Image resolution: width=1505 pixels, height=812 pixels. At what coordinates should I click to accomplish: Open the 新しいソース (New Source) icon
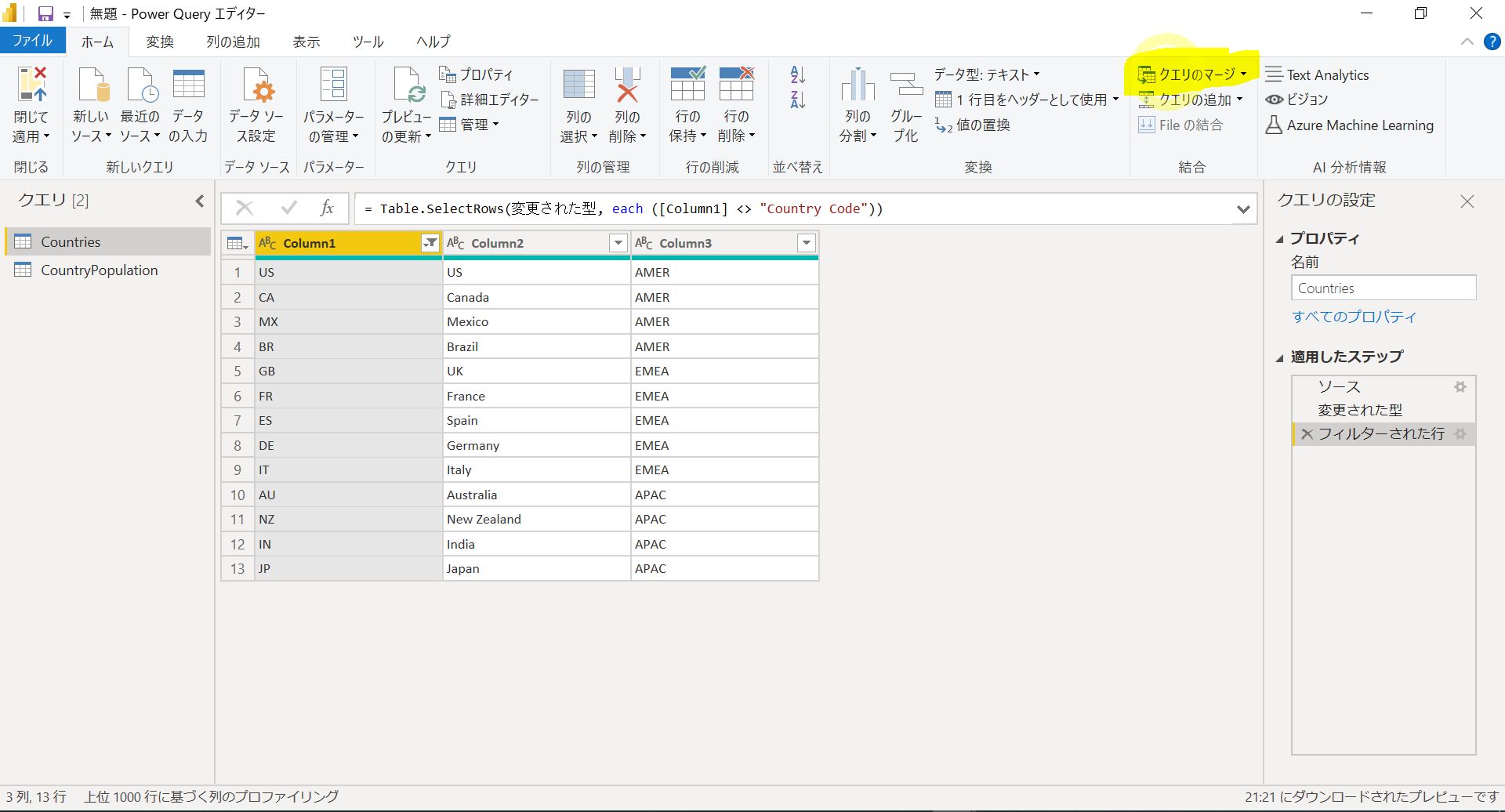(x=92, y=85)
